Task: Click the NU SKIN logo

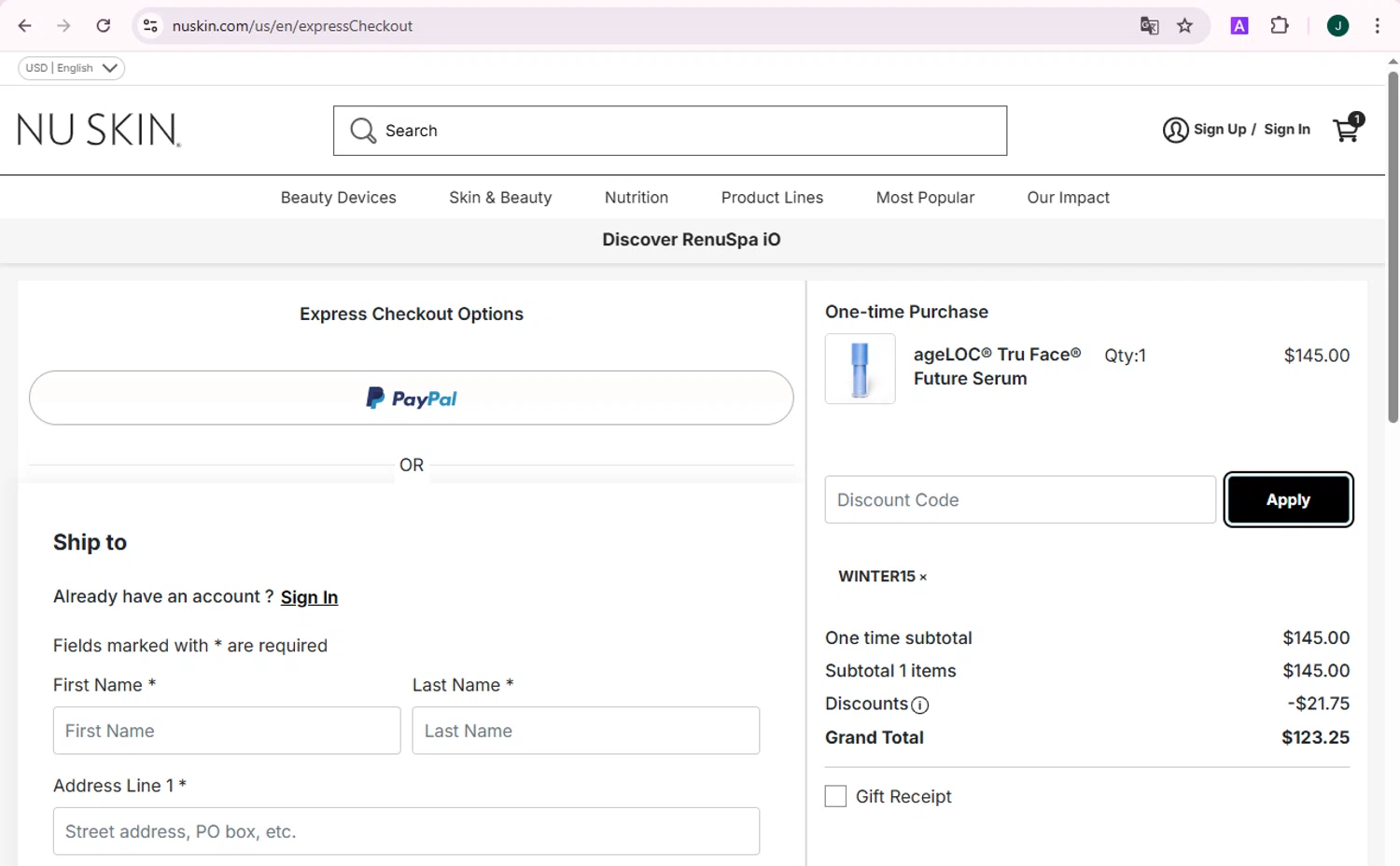Action: pyautogui.click(x=99, y=131)
